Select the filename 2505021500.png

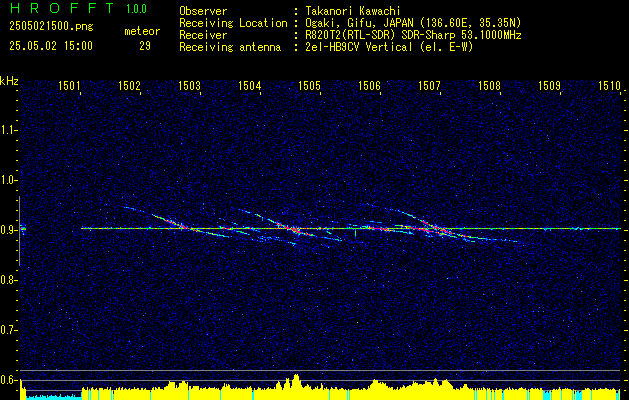[x=51, y=27]
